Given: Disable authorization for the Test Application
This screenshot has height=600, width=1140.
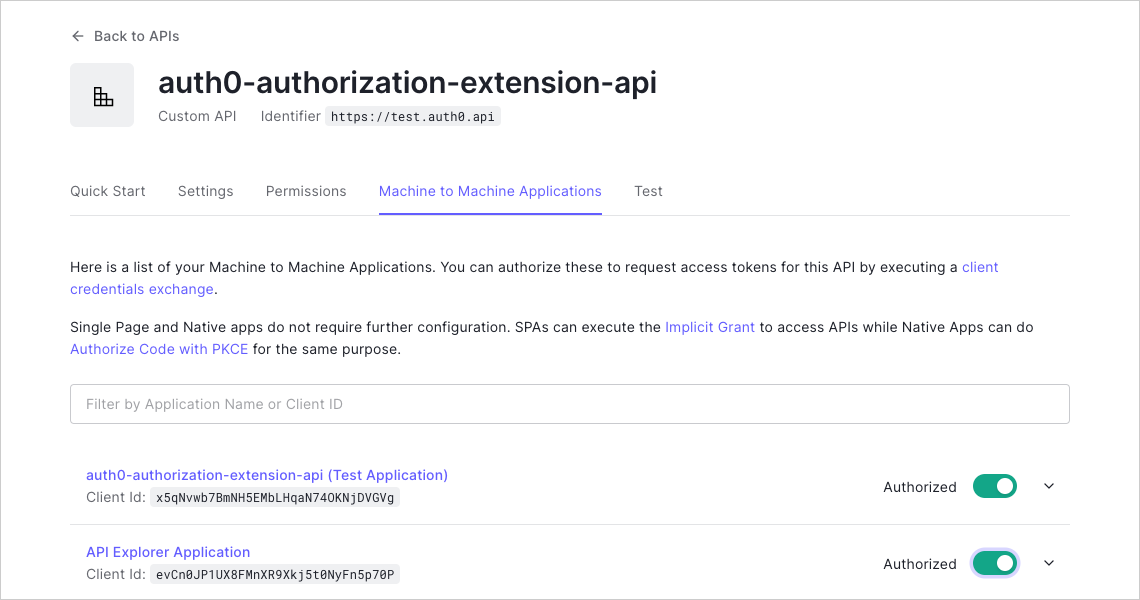Looking at the screenshot, I should [x=994, y=486].
